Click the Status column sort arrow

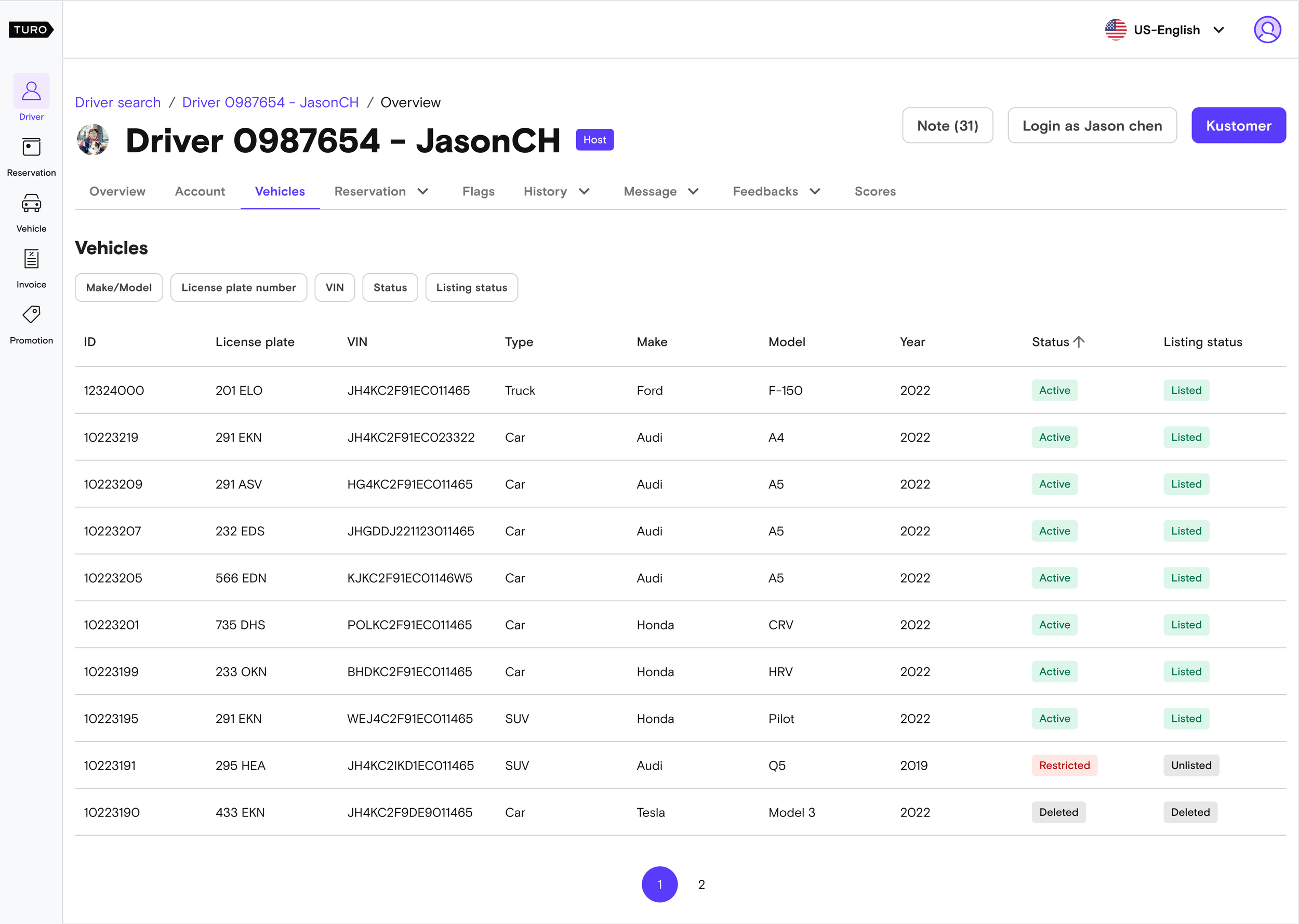pos(1079,342)
